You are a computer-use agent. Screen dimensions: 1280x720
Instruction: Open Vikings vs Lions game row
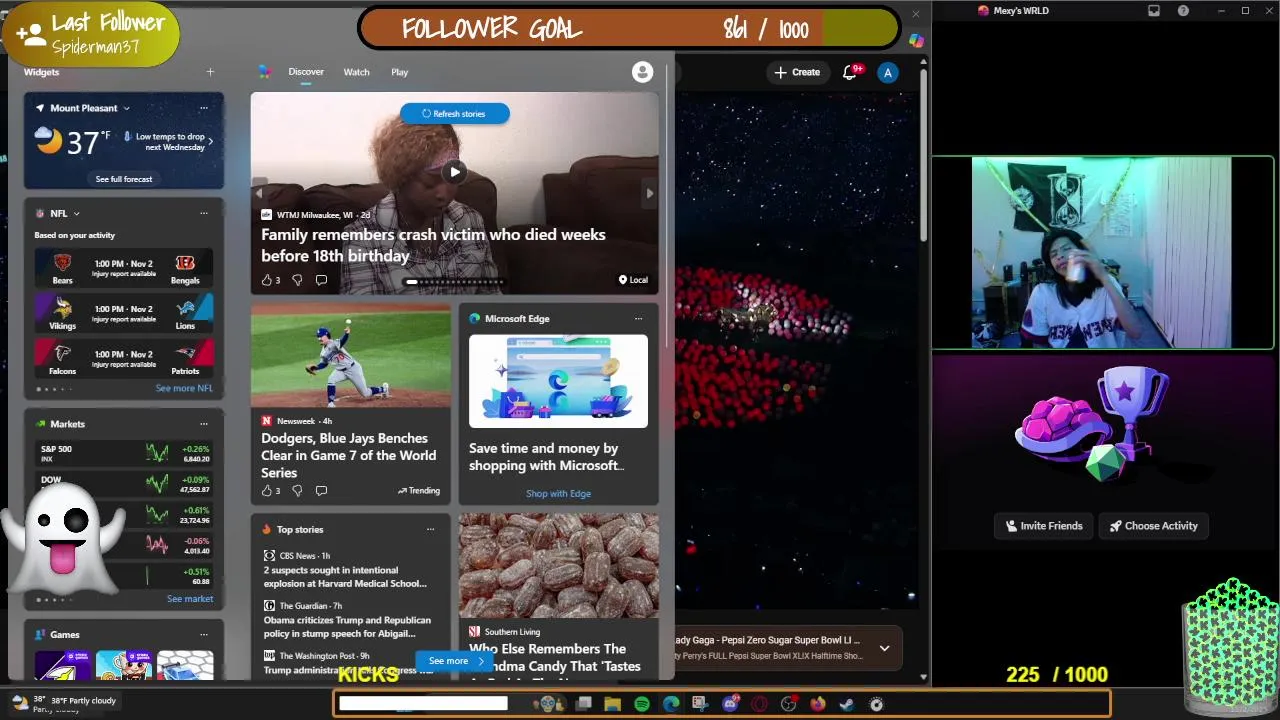coord(124,313)
